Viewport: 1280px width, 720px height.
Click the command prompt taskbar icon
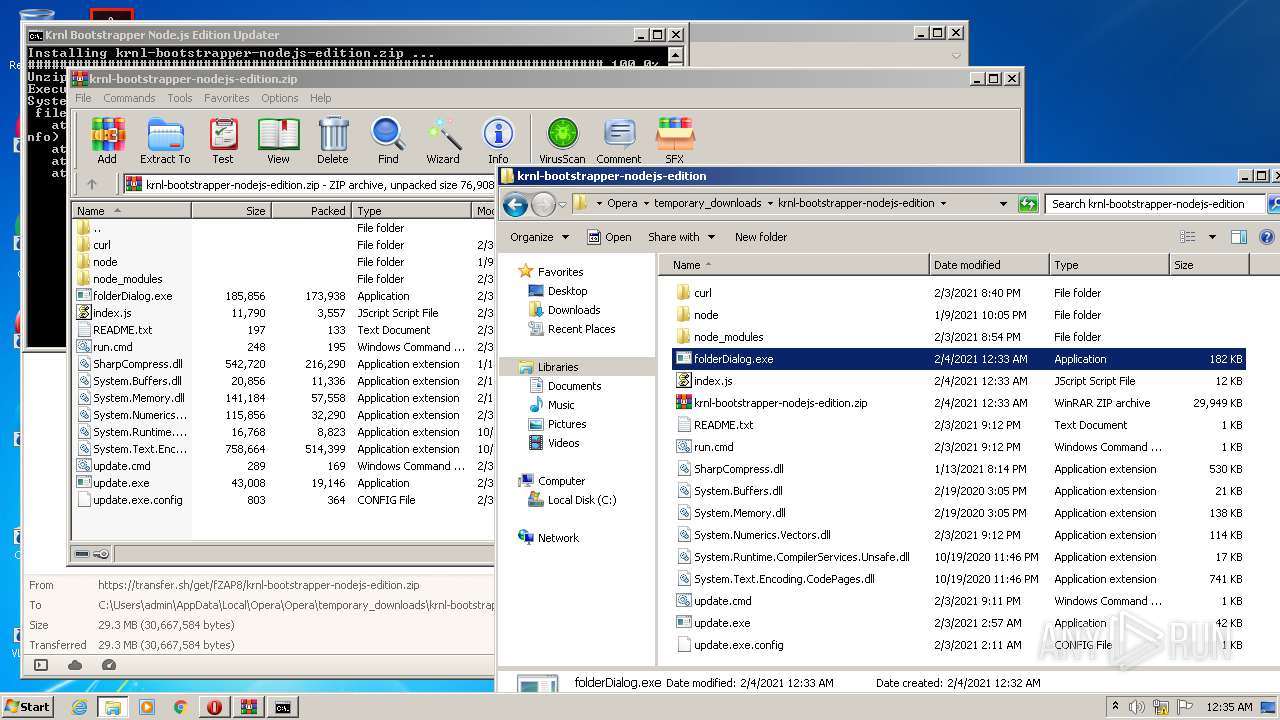pos(283,707)
